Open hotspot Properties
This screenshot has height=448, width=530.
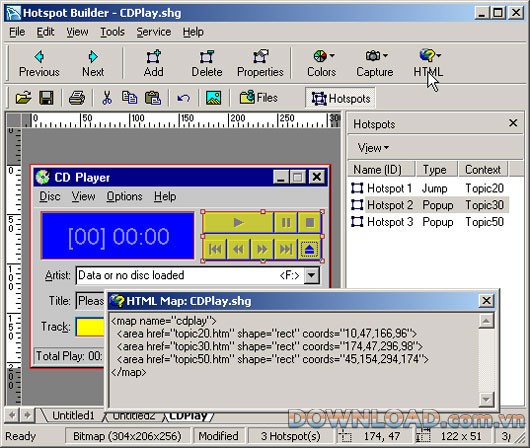coord(260,64)
